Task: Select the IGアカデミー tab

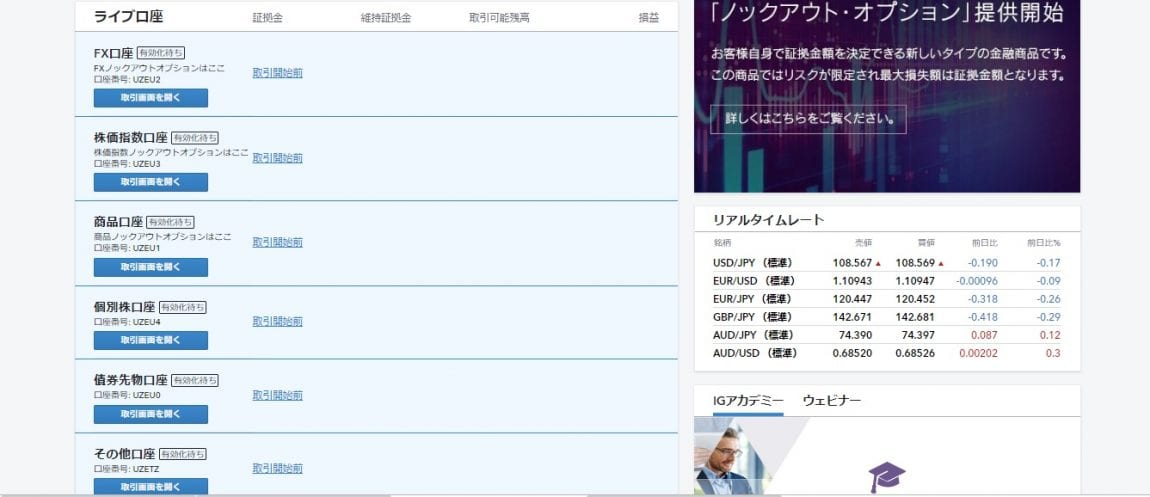Action: [x=748, y=401]
